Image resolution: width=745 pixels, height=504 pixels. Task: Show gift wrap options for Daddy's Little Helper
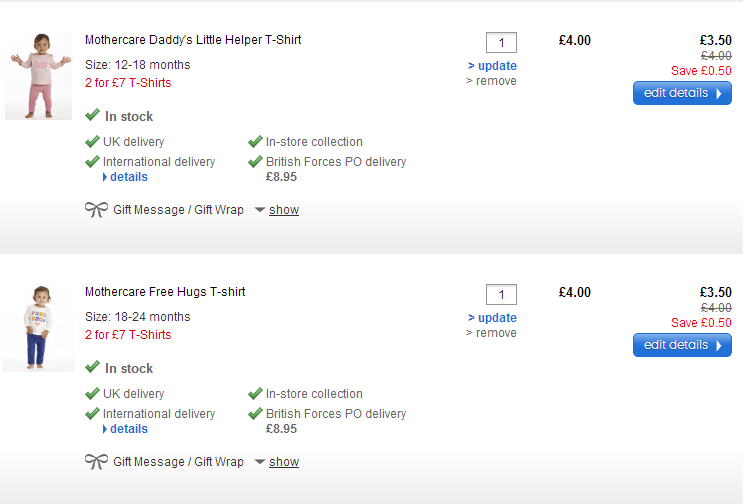point(284,210)
